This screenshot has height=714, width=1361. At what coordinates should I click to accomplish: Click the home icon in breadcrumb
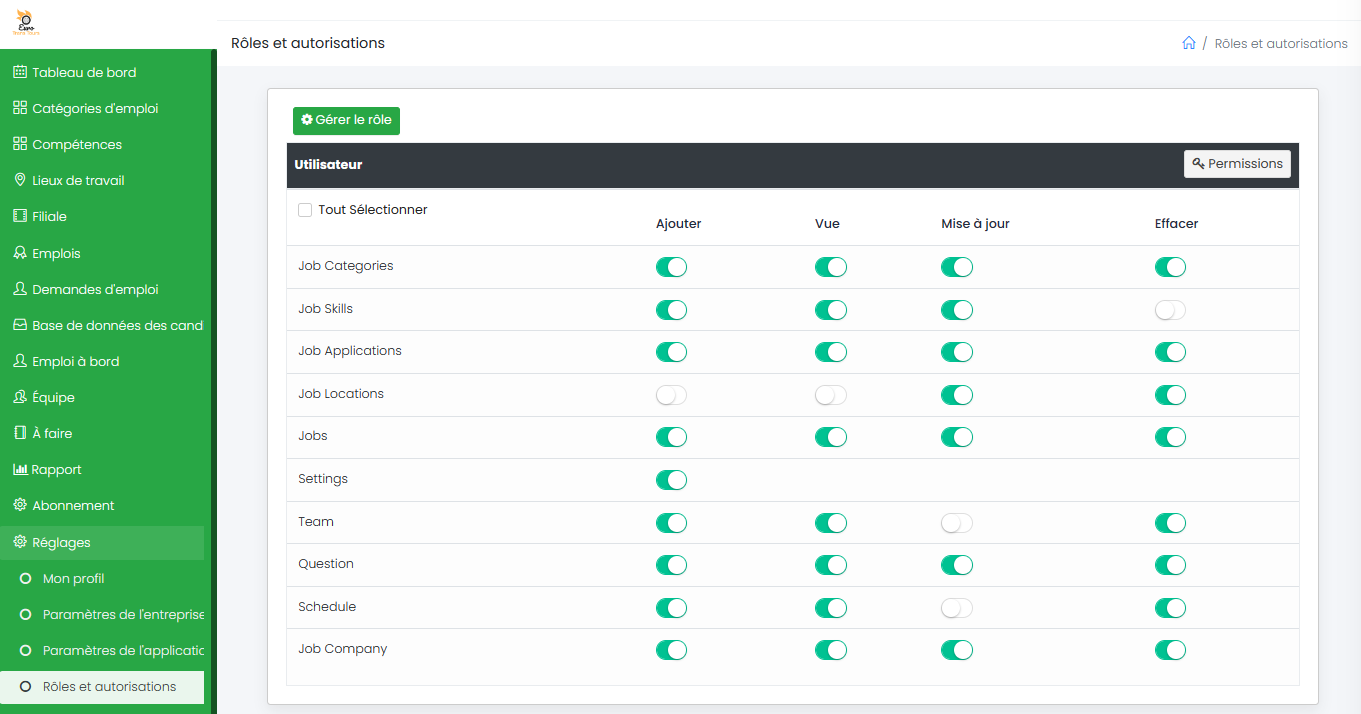click(1188, 43)
